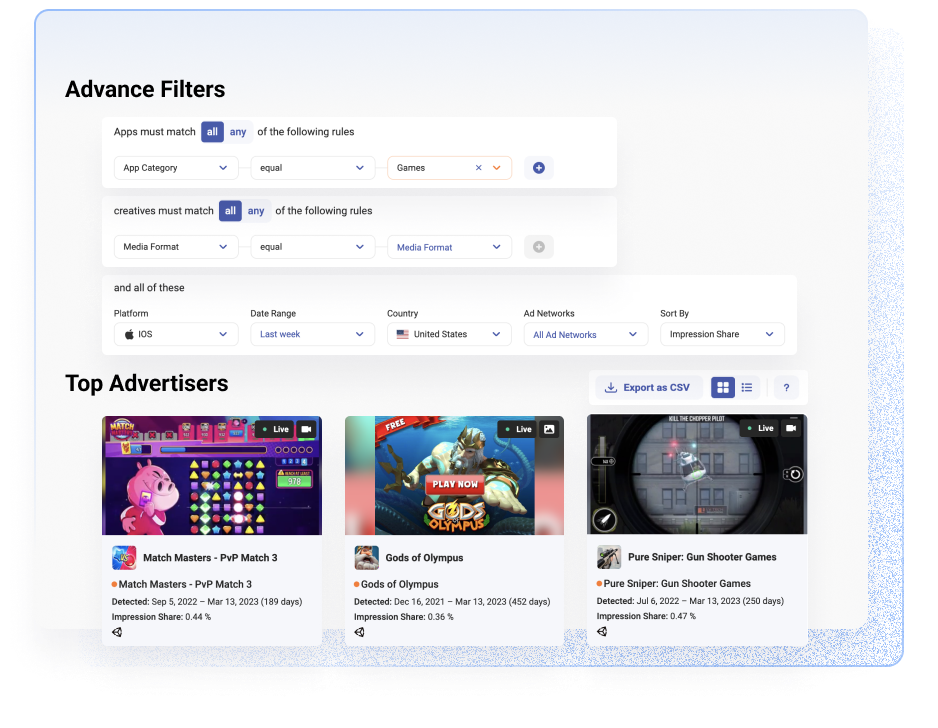Set apps rule matching to all
Viewport: 938px width, 728px height.
(x=212, y=132)
